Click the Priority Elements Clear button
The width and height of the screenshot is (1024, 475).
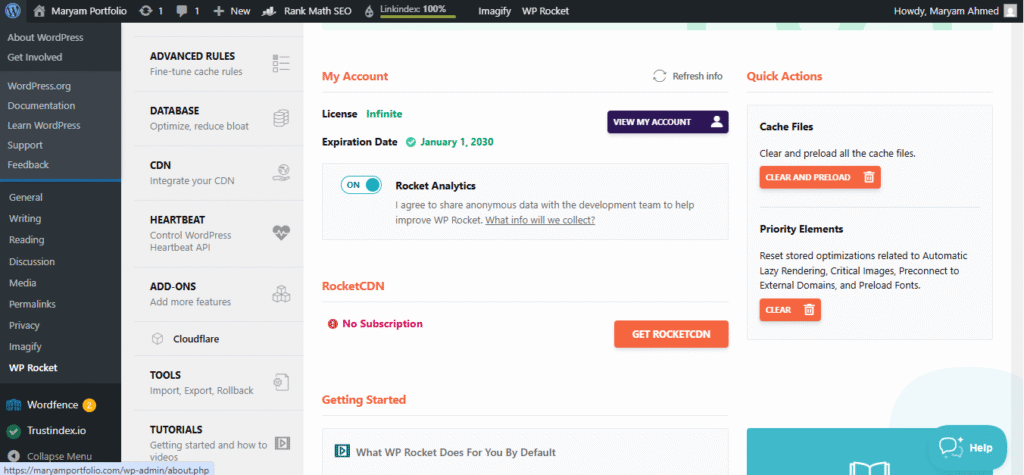tap(790, 310)
